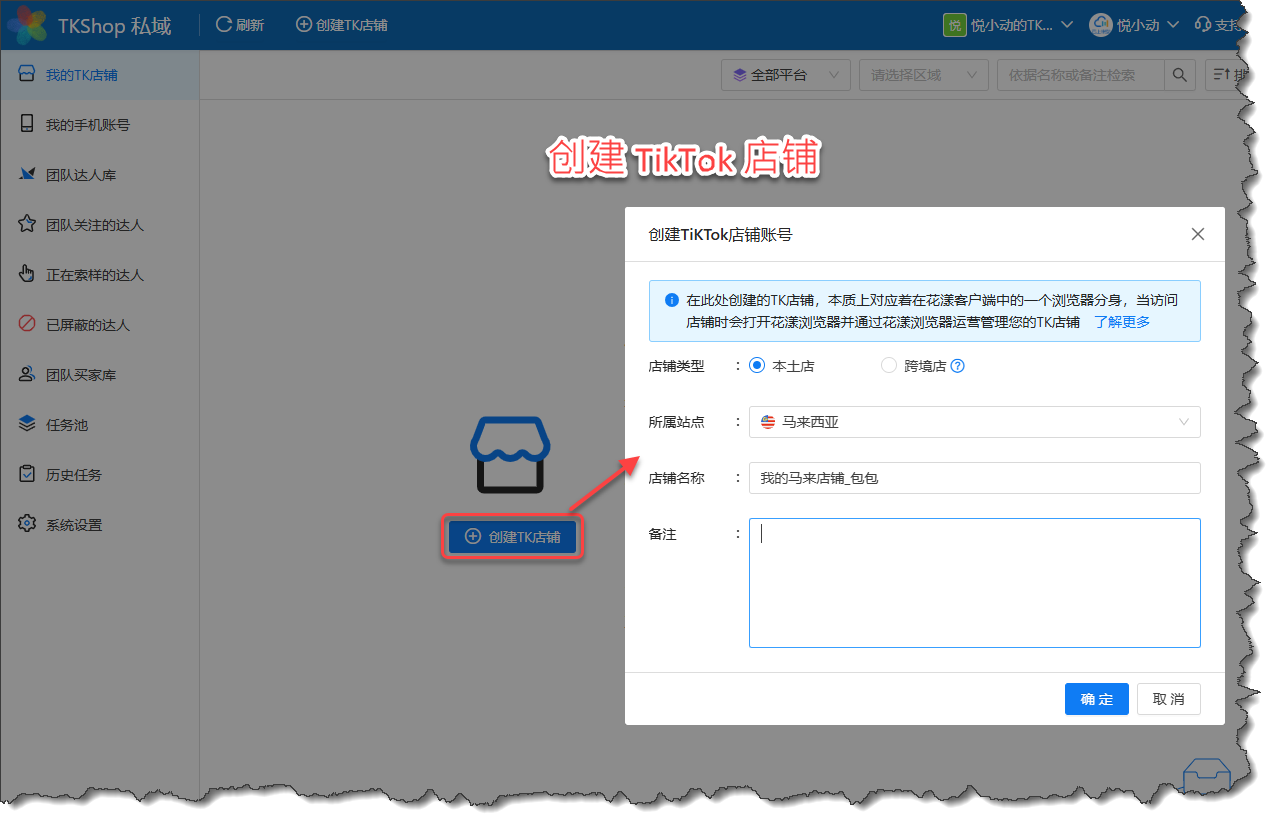
Task: Open 团队关注的达人 in the sidebar
Action: tap(100, 225)
